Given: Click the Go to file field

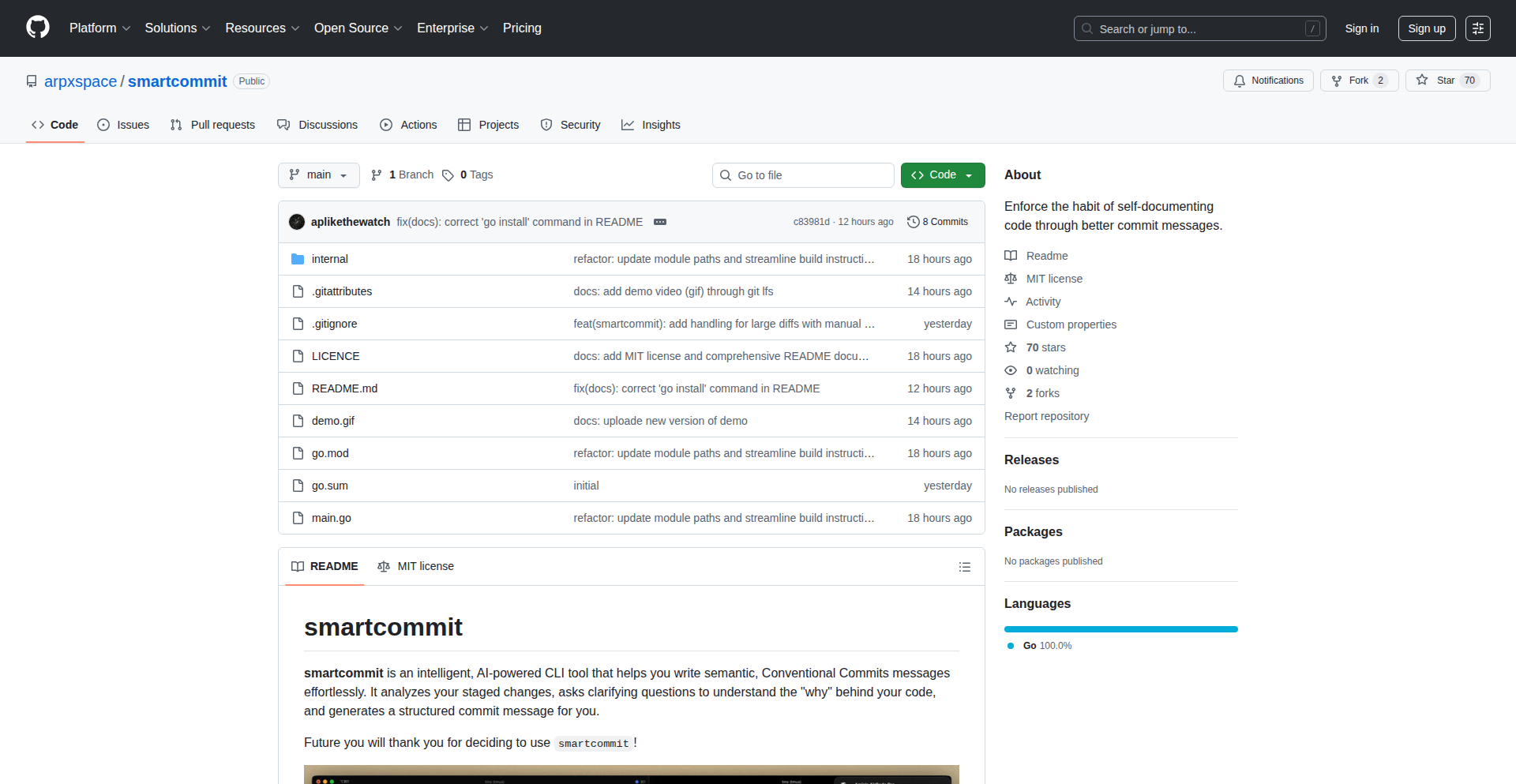Looking at the screenshot, I should (x=803, y=175).
